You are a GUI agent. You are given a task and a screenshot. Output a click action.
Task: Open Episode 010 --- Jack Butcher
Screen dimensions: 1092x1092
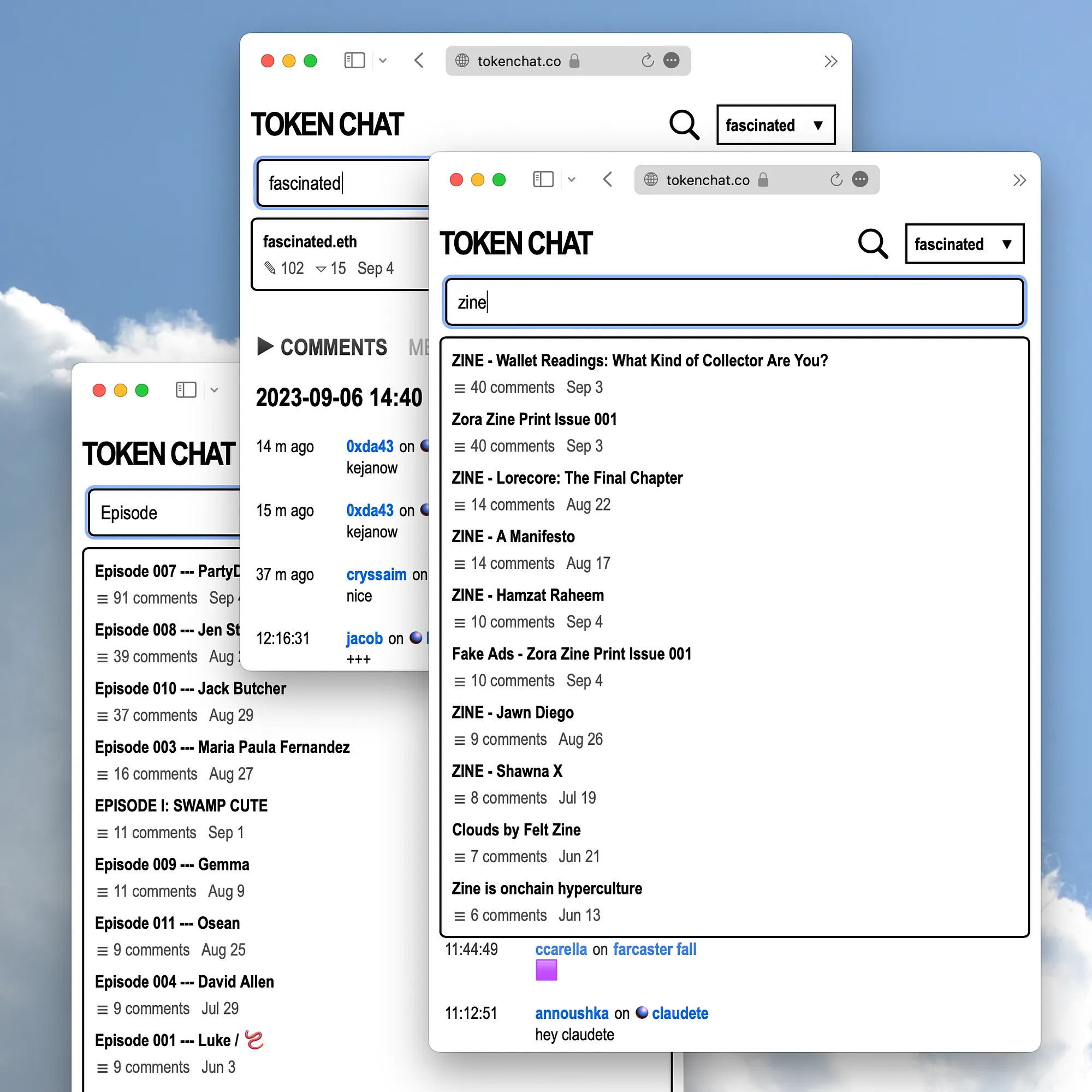(191, 689)
